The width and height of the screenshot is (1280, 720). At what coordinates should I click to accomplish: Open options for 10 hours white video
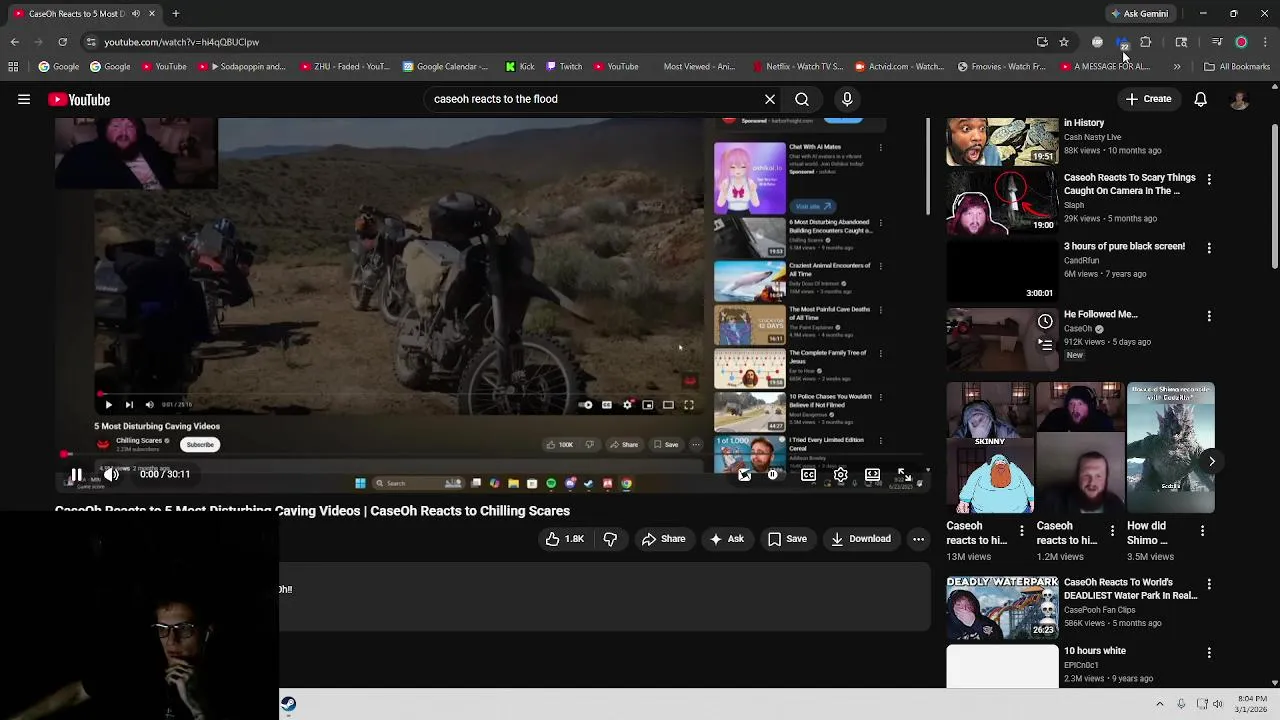pyautogui.click(x=1209, y=652)
